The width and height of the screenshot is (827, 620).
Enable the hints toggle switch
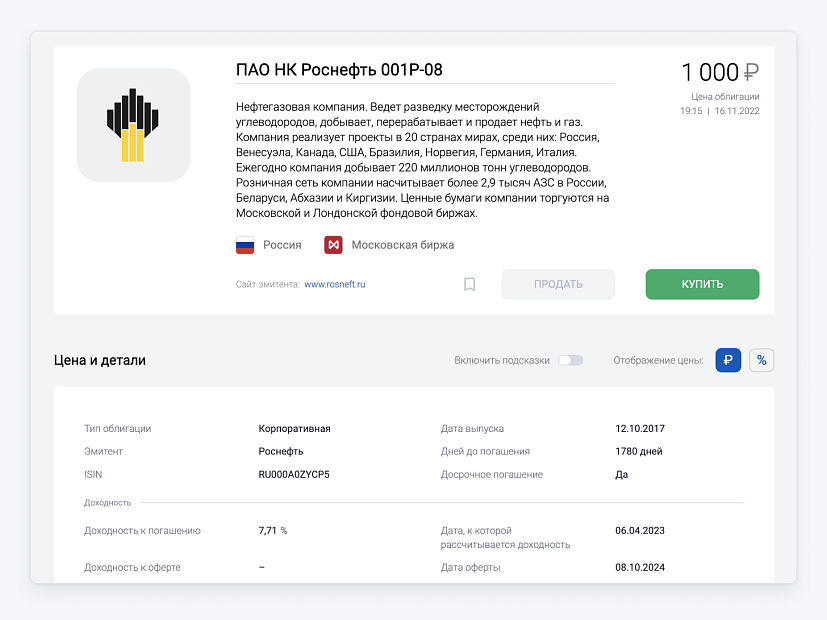(x=571, y=360)
